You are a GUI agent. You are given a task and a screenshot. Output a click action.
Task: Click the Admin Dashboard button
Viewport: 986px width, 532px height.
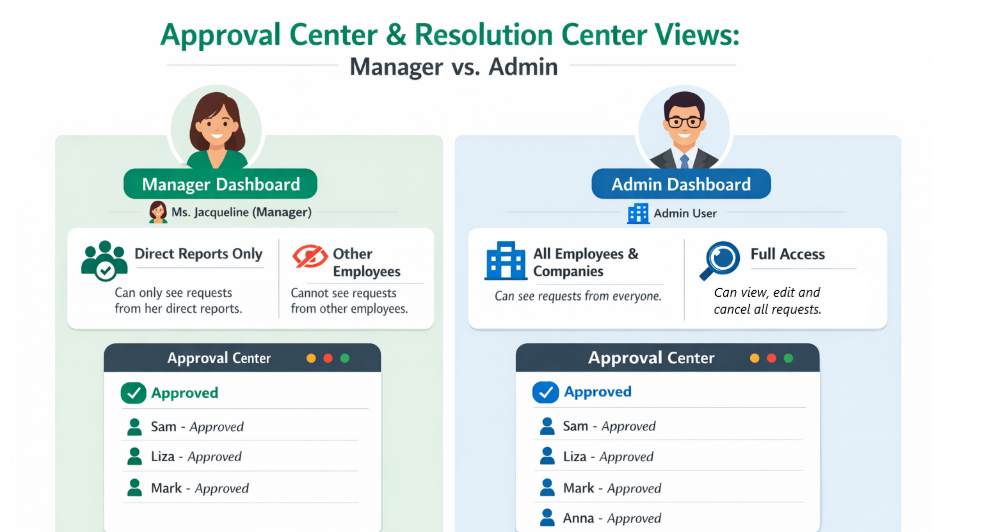pos(681,184)
